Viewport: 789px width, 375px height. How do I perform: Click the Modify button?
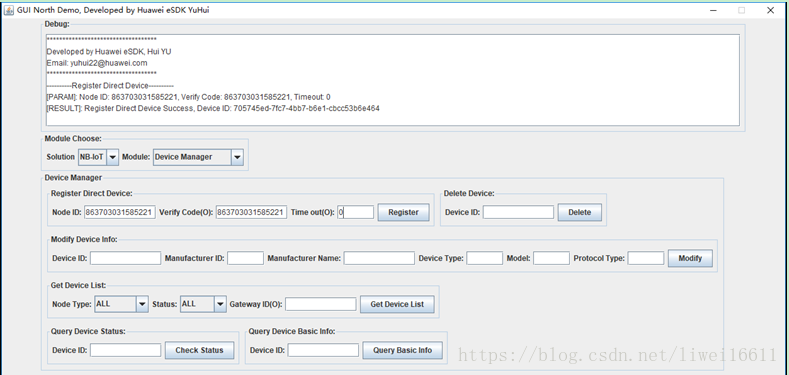(690, 258)
